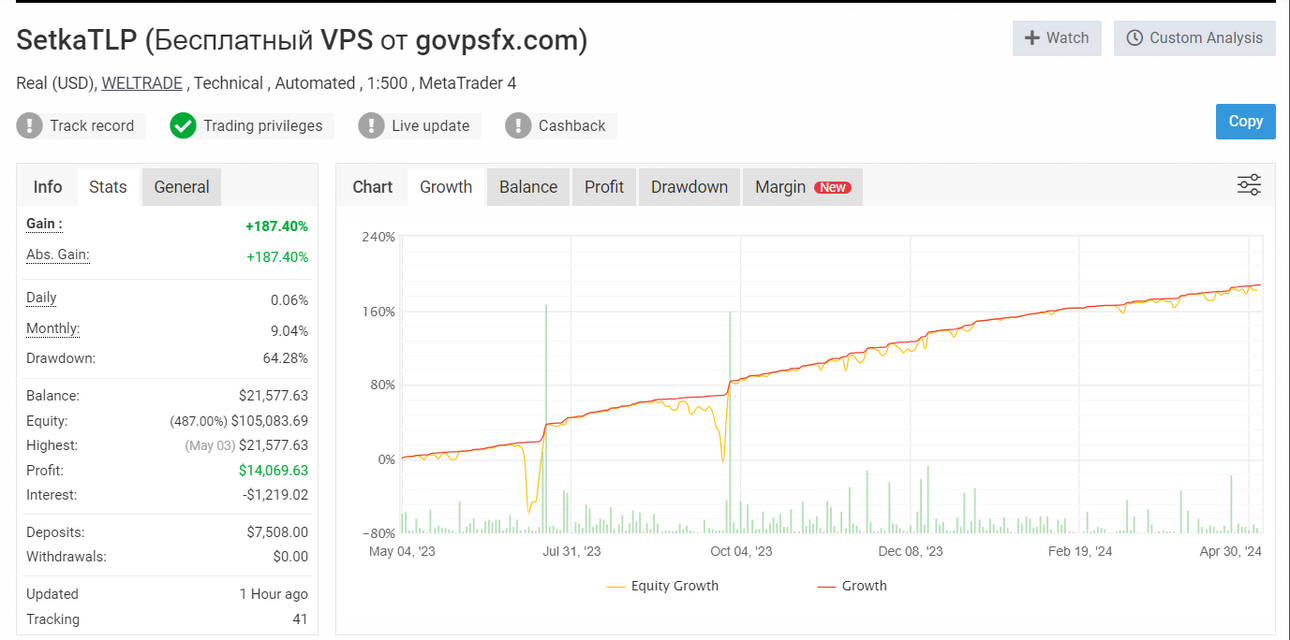Click the red New badge on Margin
The width and height of the screenshot is (1290, 640).
(x=833, y=187)
